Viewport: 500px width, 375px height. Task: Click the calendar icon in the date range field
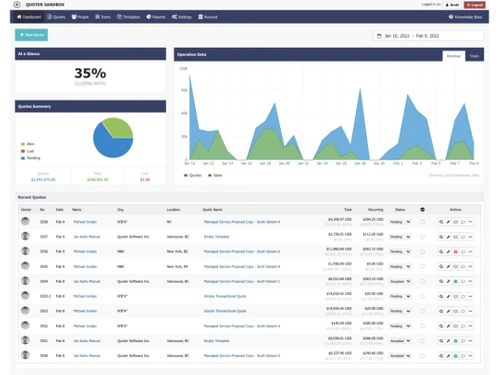click(x=379, y=36)
